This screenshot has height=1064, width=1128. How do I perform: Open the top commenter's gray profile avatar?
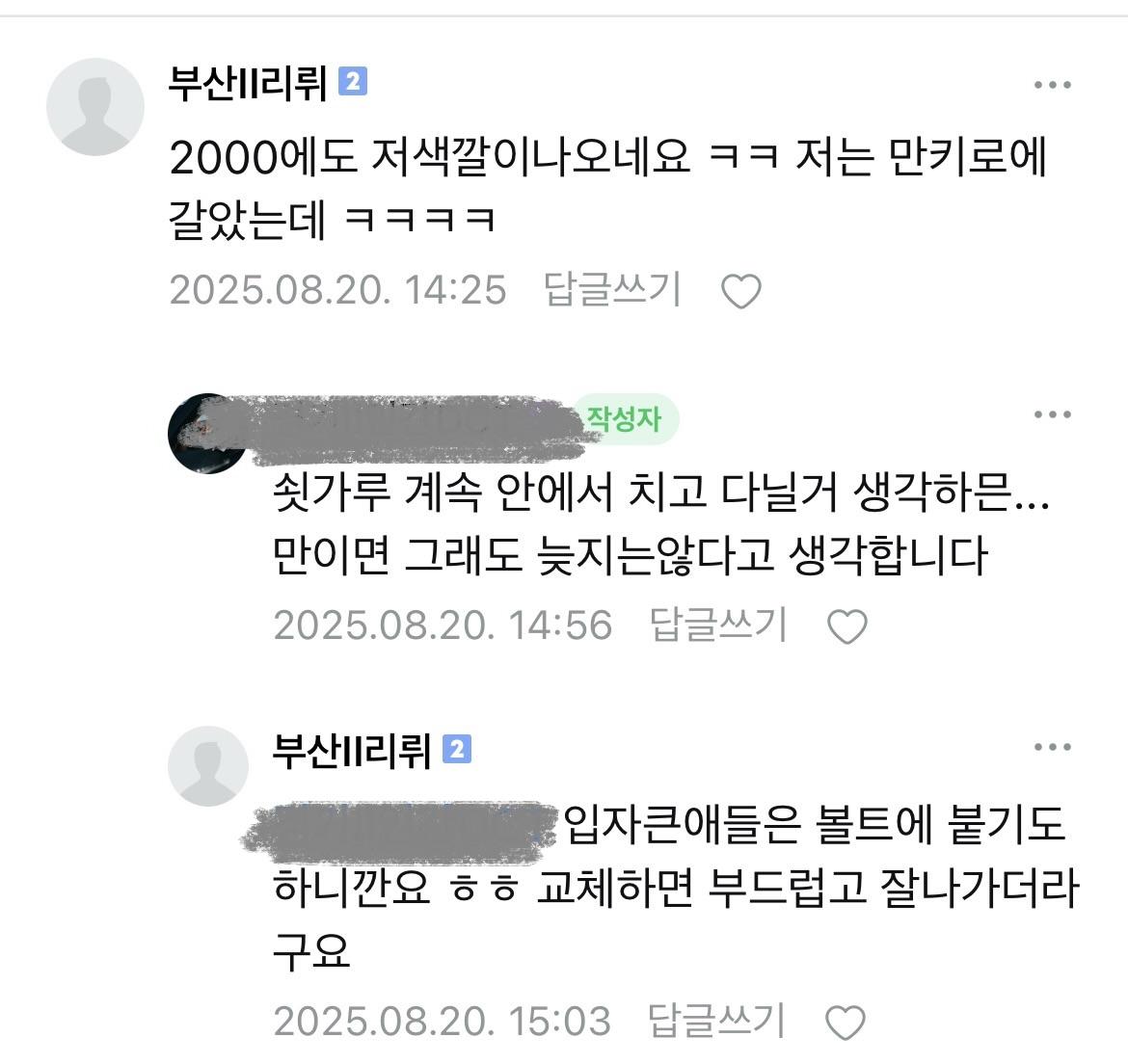pyautogui.click(x=94, y=106)
